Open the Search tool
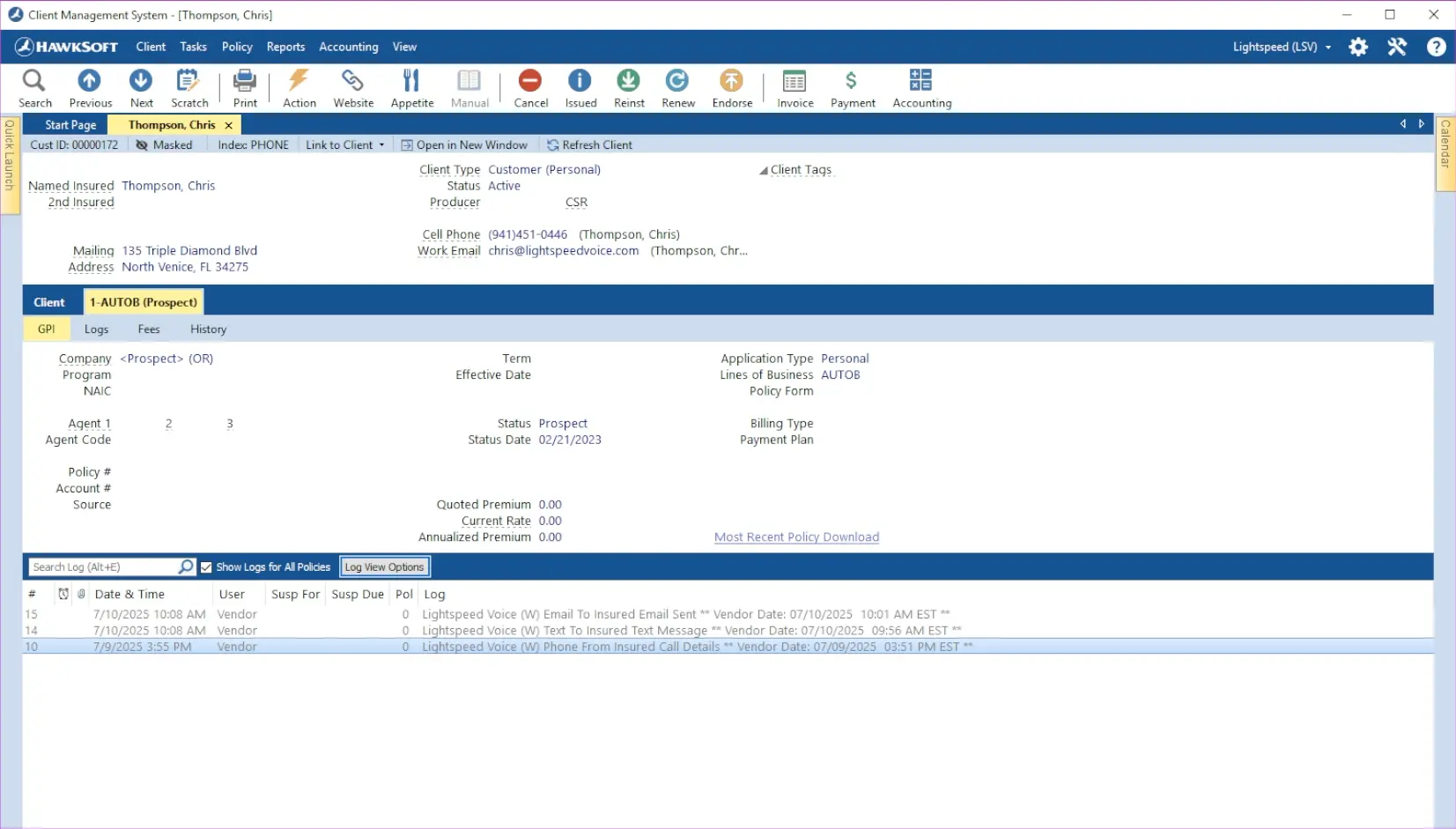1456x829 pixels. click(34, 87)
